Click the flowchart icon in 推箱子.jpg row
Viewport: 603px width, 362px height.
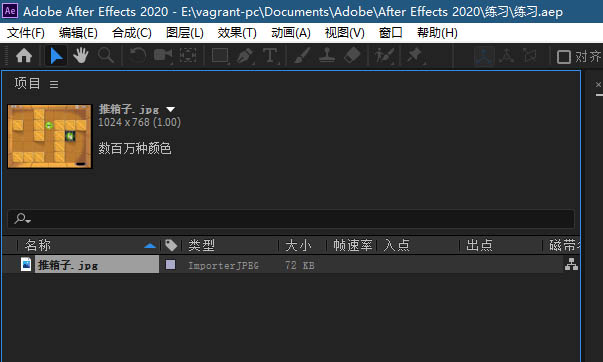click(571, 264)
